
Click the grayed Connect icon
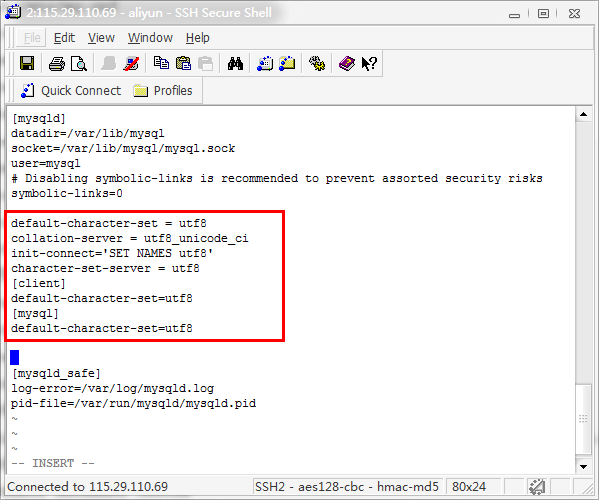108,63
